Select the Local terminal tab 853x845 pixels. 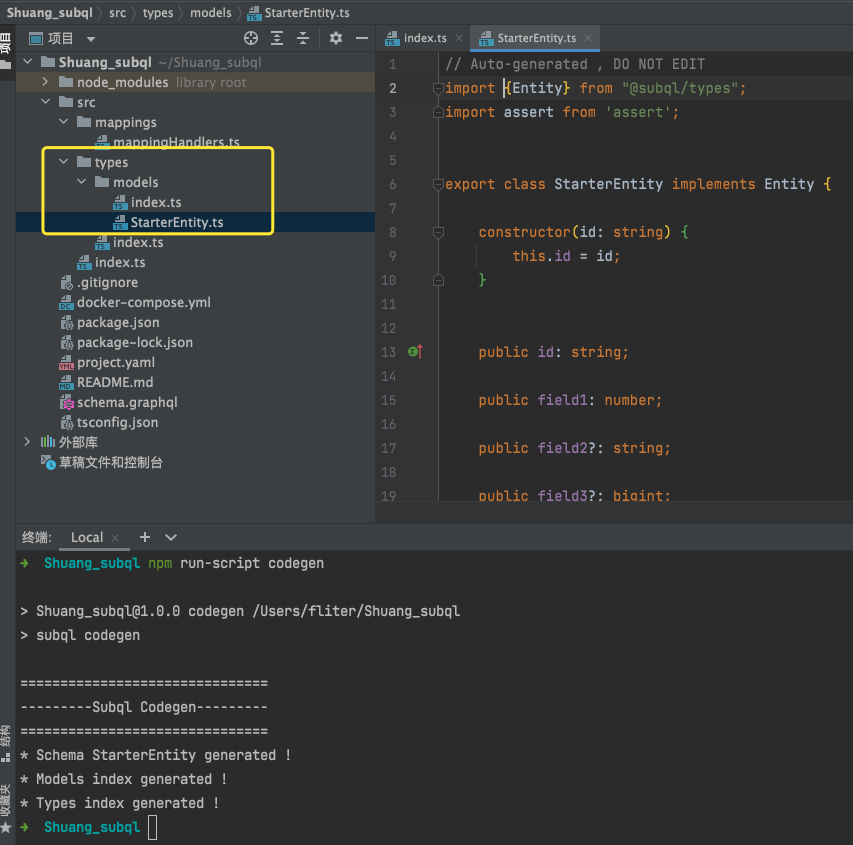coord(86,537)
